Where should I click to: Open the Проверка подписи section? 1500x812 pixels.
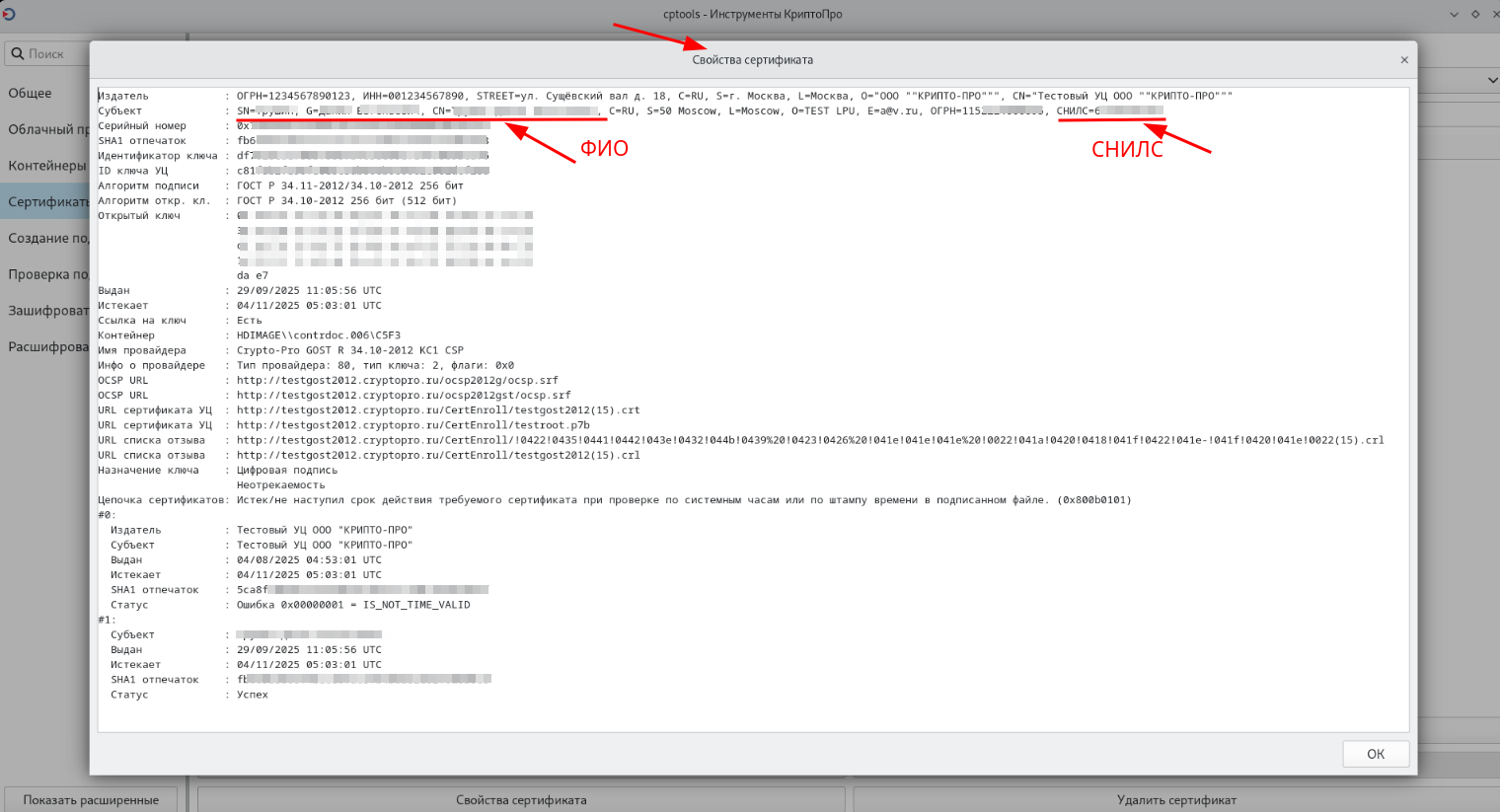coord(47,274)
